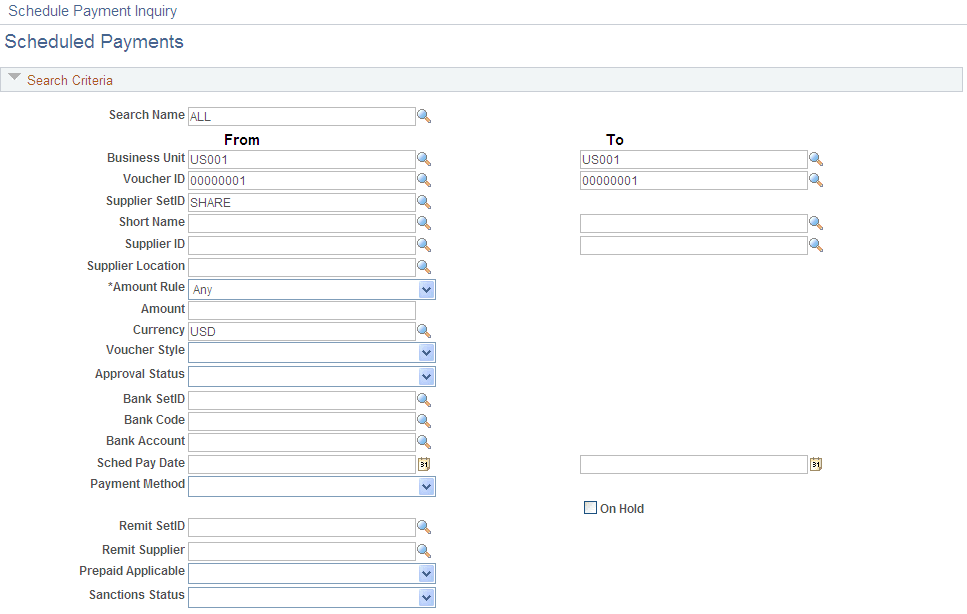Open the Supplier SetID lookup prompt
The image size is (967, 614).
[424, 201]
